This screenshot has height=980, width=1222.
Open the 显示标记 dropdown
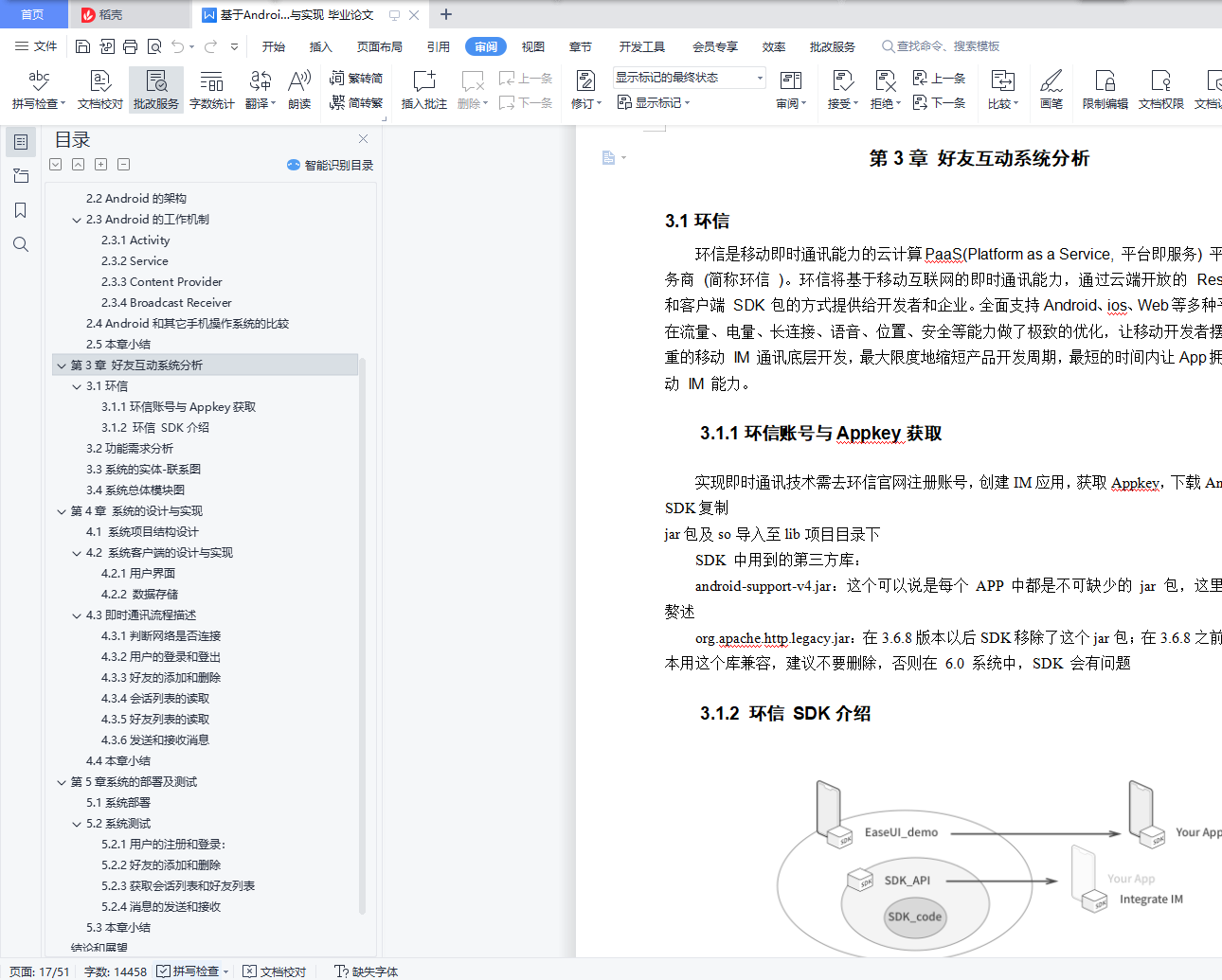654,102
